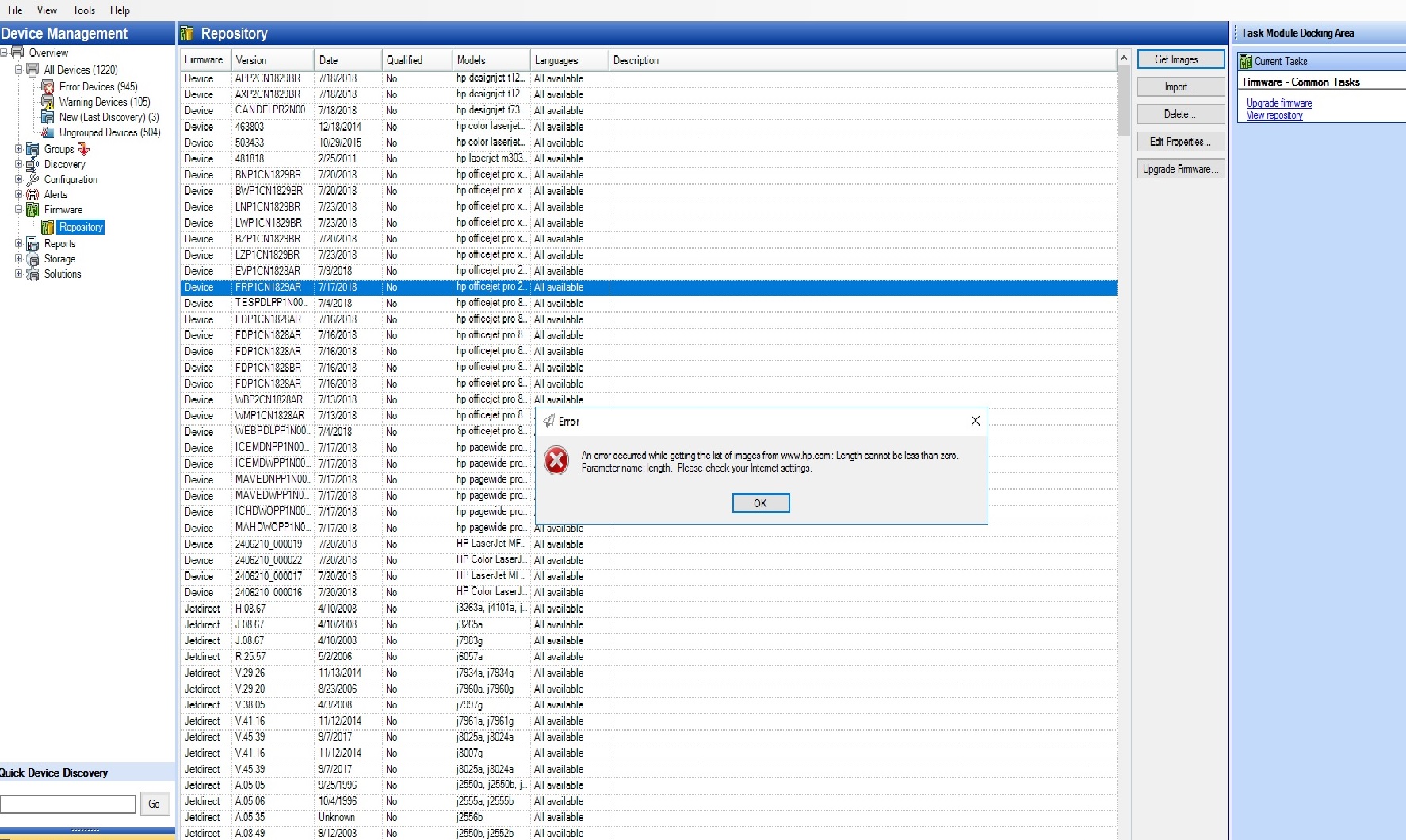Click the Repository tree icon
The height and width of the screenshot is (840, 1406).
point(48,227)
